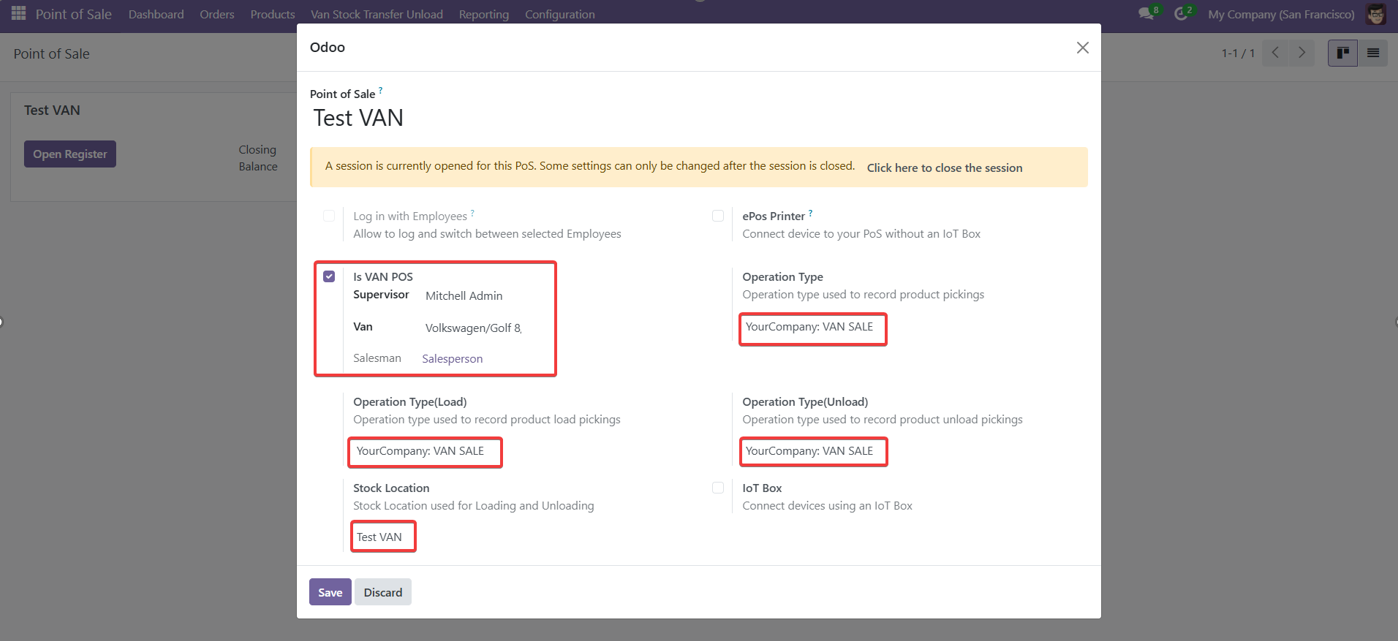Viewport: 1398px width, 641px height.
Task: Open the activities notification icon
Action: pos(1183,14)
